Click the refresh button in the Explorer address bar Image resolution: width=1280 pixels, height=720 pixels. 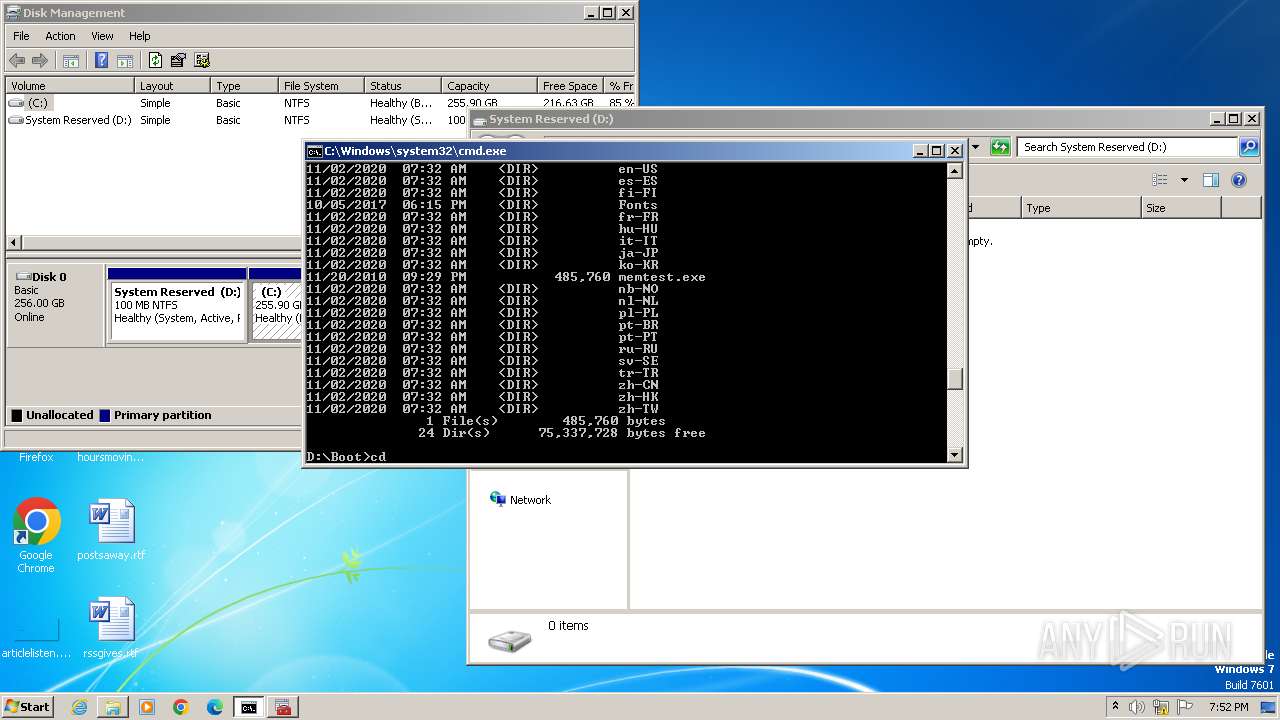(1000, 147)
